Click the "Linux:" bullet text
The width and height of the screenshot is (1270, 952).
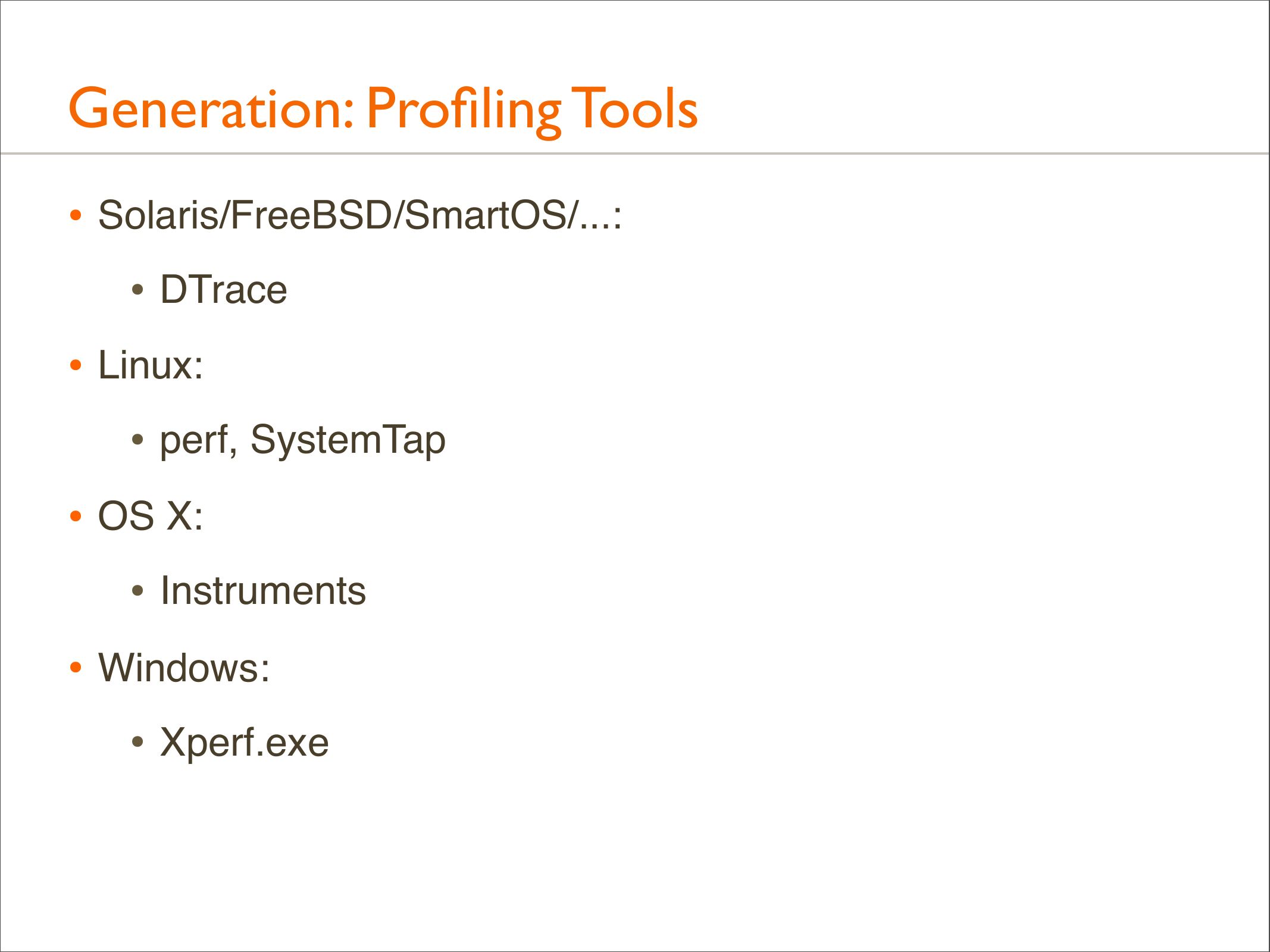pos(151,365)
